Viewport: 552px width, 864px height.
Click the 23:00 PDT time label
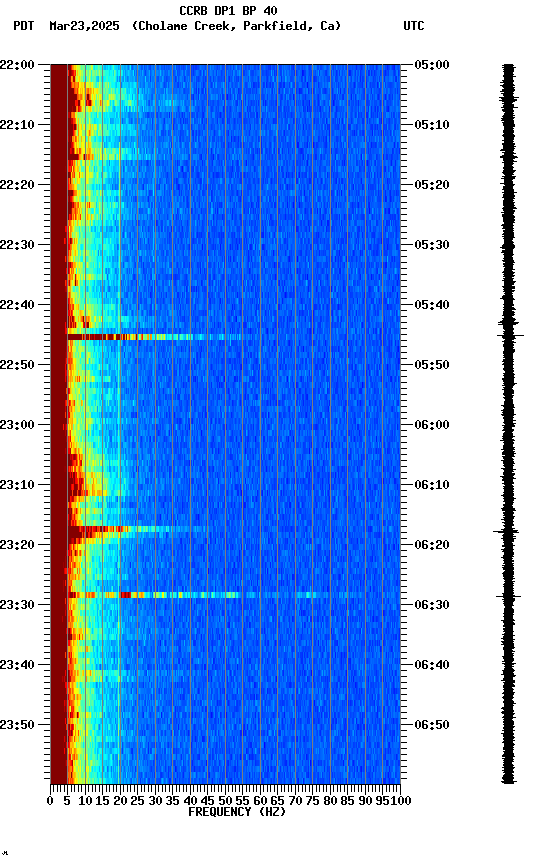coord(17,425)
